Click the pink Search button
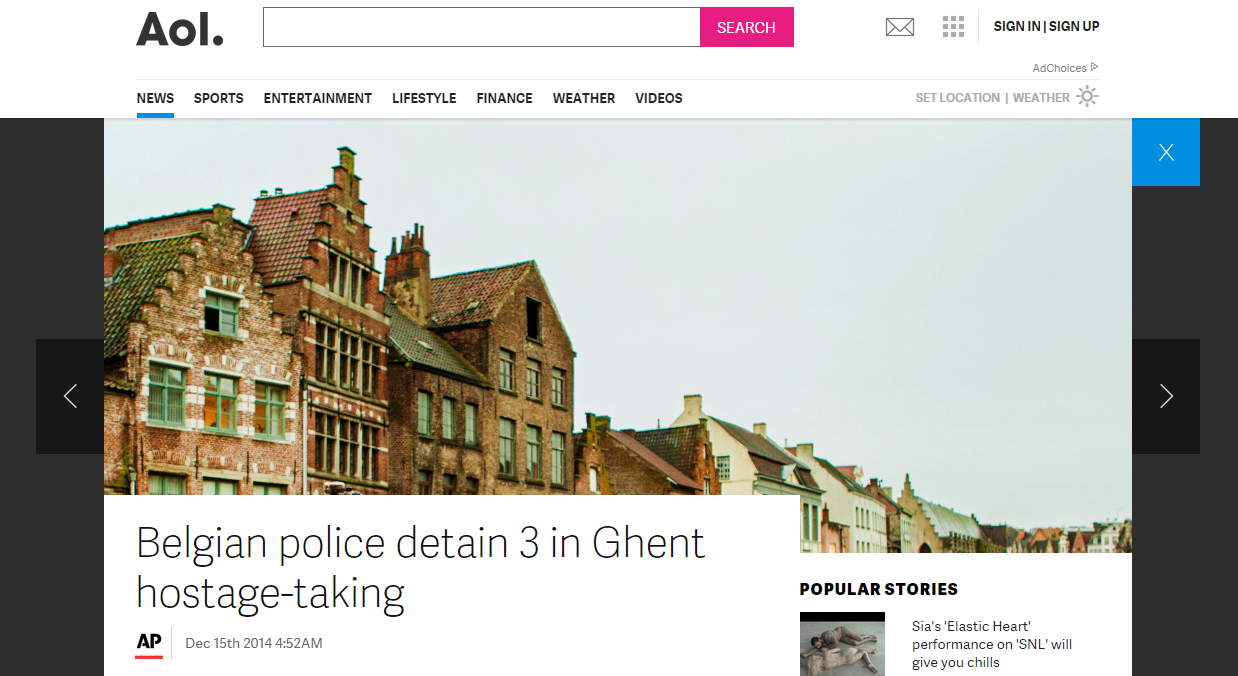 pos(747,27)
